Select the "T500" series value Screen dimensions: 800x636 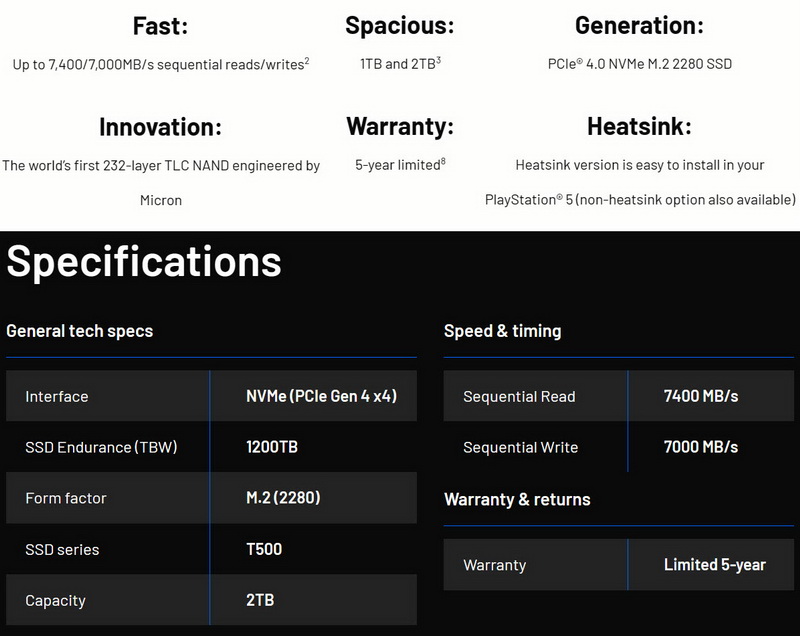coord(264,549)
